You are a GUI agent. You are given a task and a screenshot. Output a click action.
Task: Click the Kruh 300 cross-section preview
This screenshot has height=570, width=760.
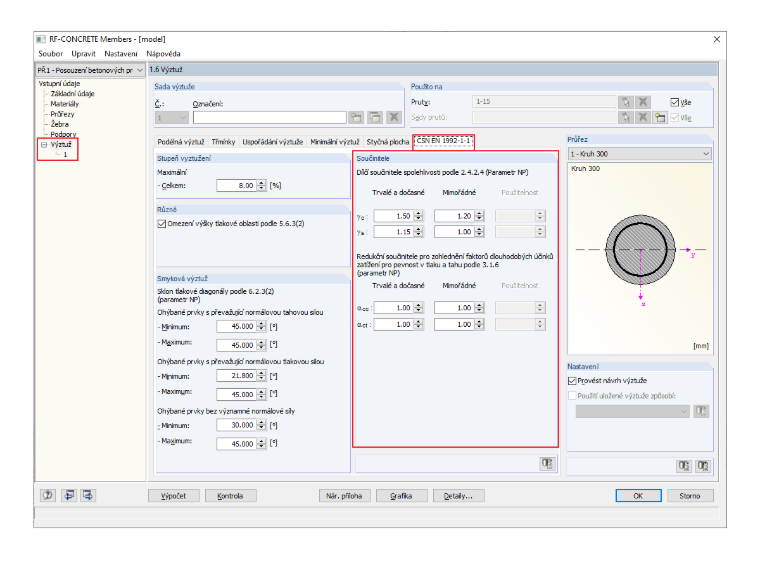point(640,258)
